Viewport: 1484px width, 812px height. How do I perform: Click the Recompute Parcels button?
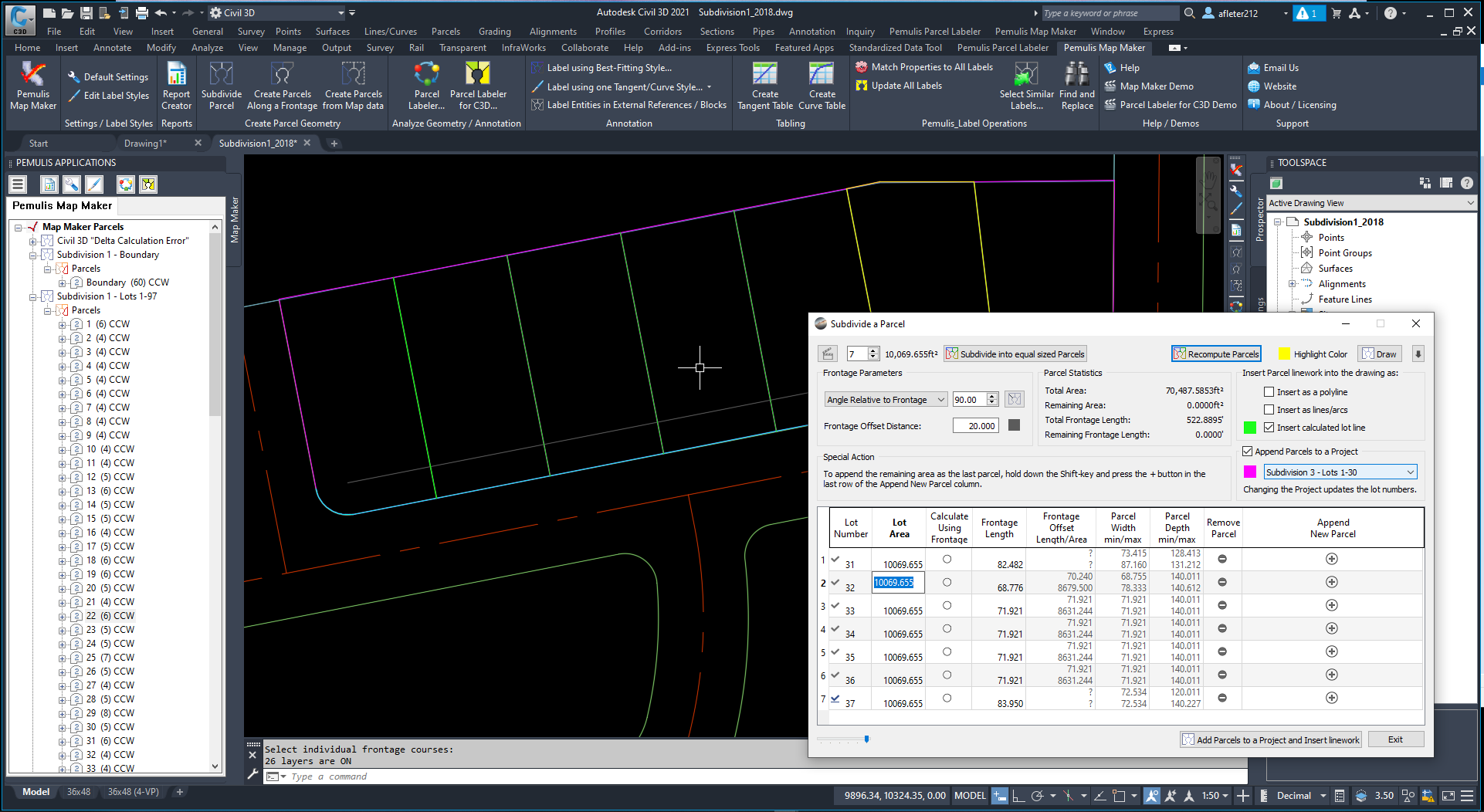pos(1216,354)
